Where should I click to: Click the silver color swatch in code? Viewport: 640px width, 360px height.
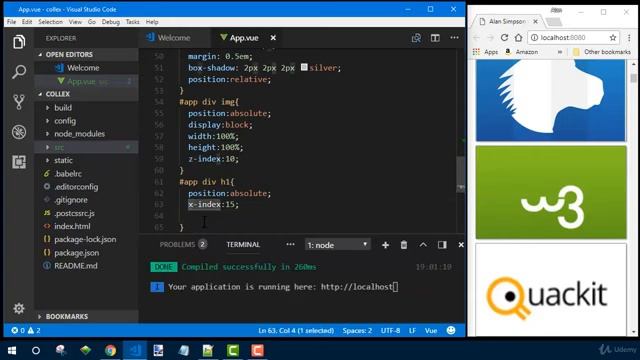click(304, 67)
